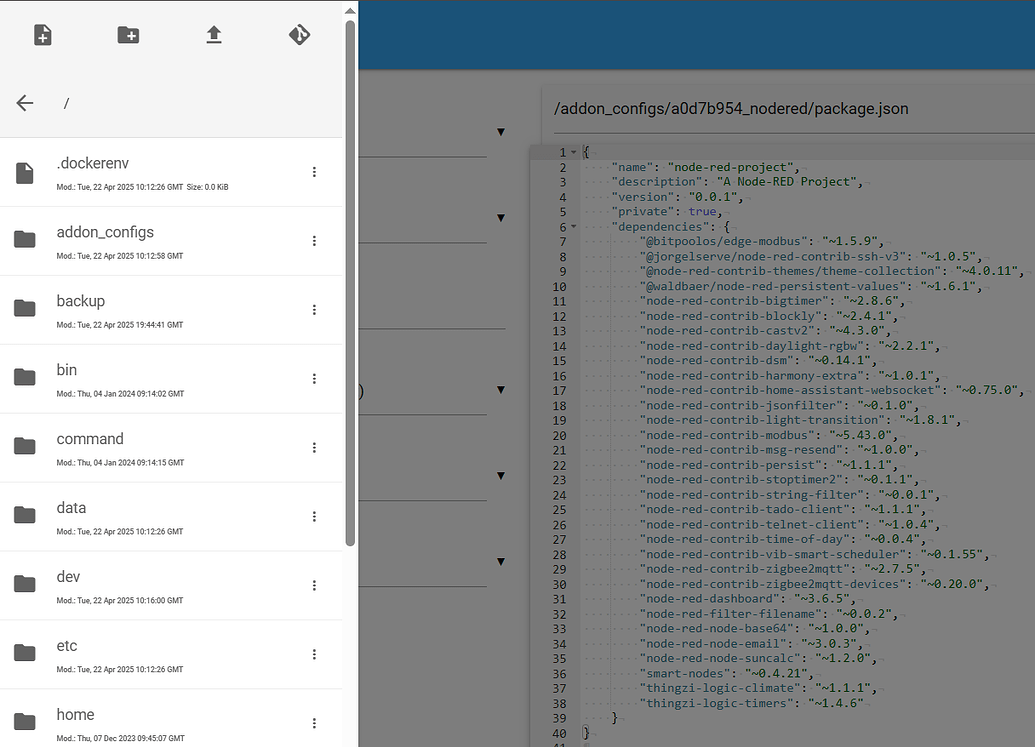Open options menu for backup folder
1035x747 pixels.
tap(314, 310)
